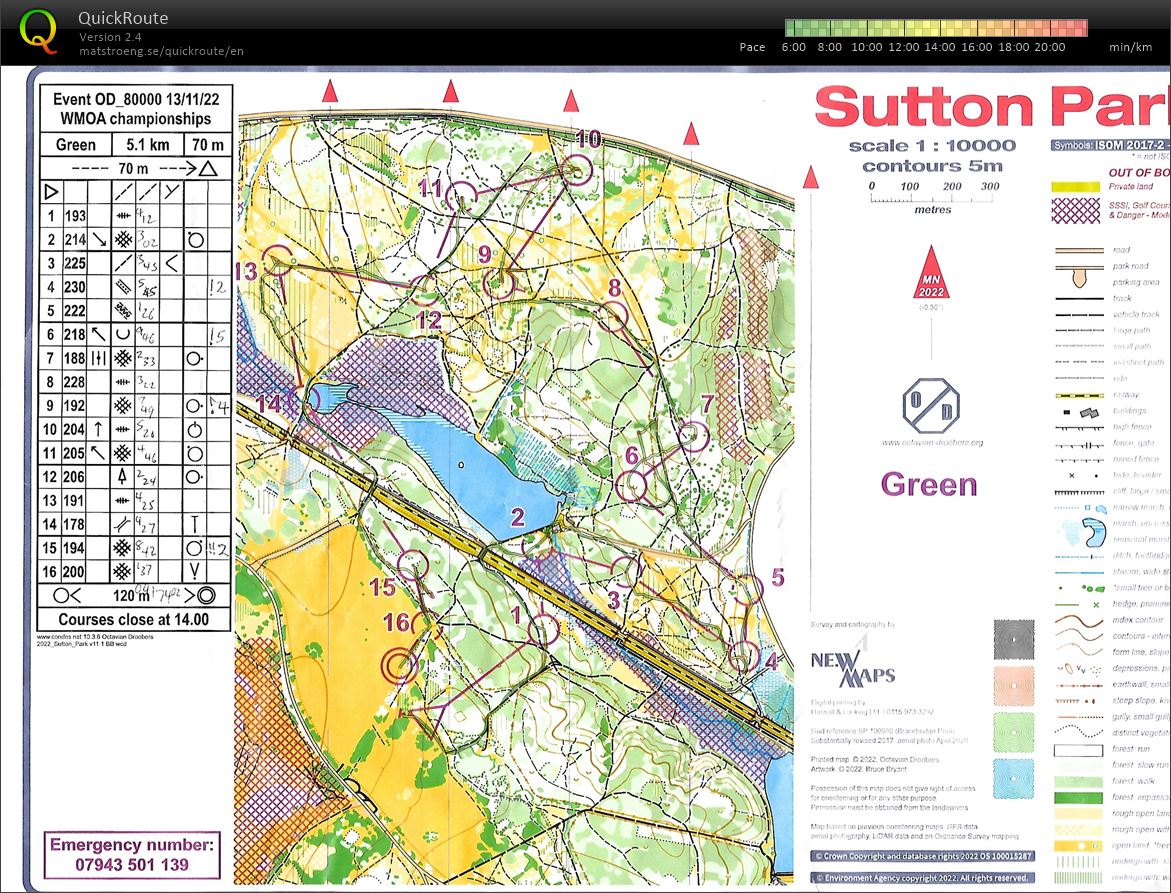Click the www.octavian-droobers.org web address

(932, 443)
